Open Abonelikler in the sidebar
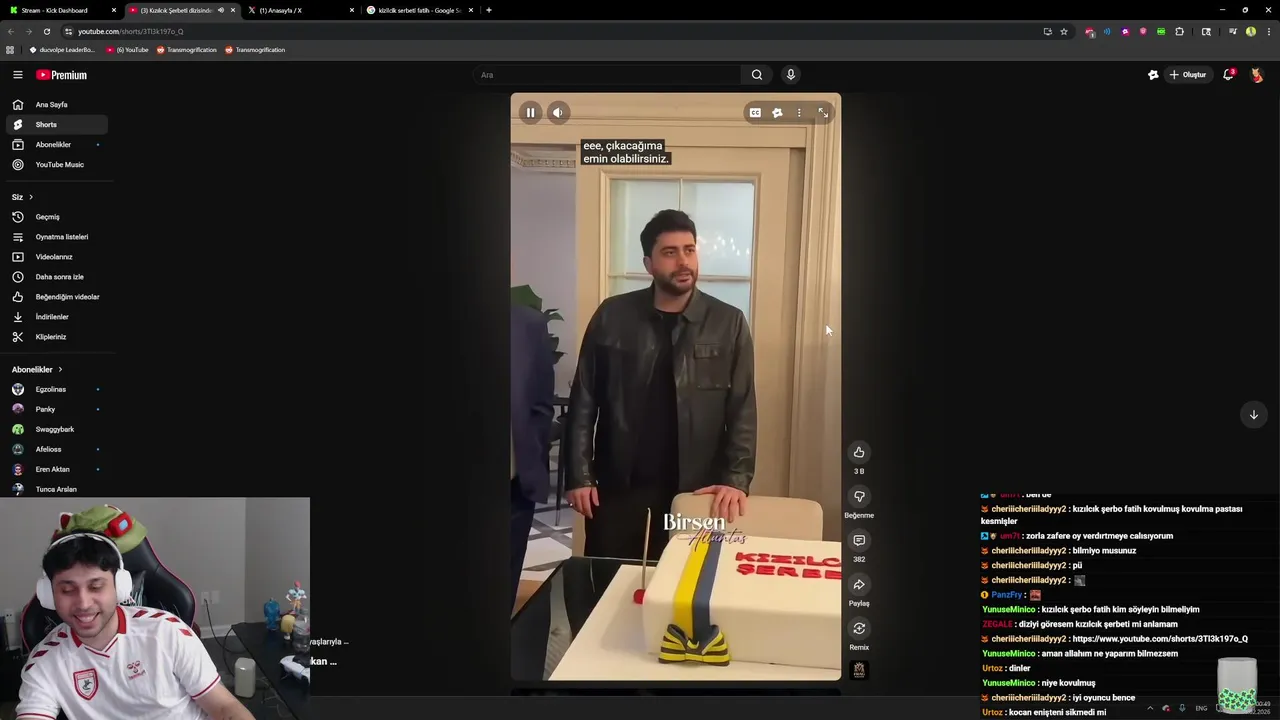Viewport: 1280px width, 720px height. pyautogui.click(x=56, y=144)
